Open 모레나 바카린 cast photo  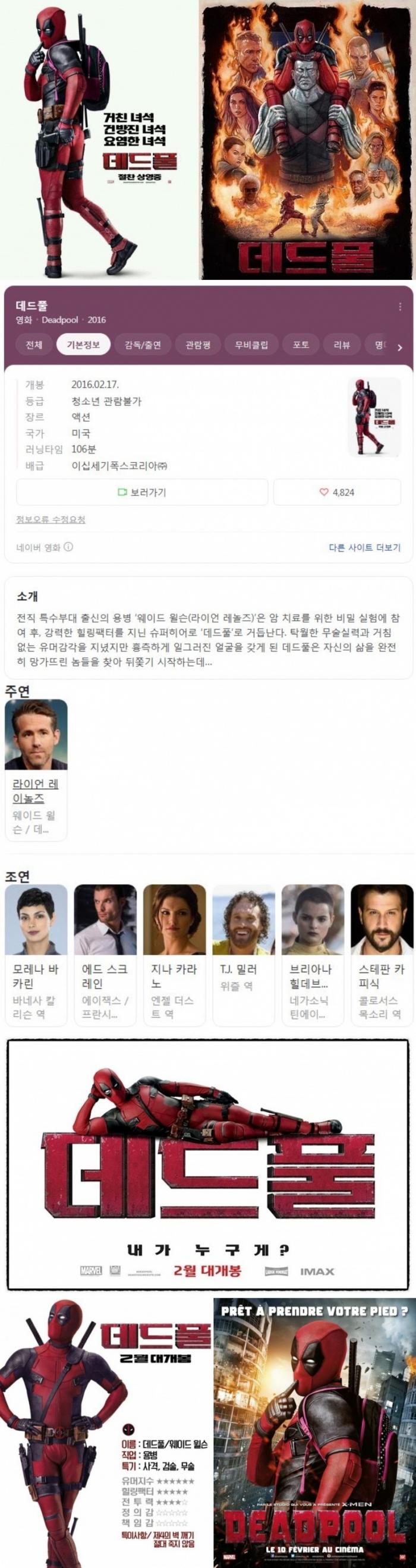click(x=36, y=920)
